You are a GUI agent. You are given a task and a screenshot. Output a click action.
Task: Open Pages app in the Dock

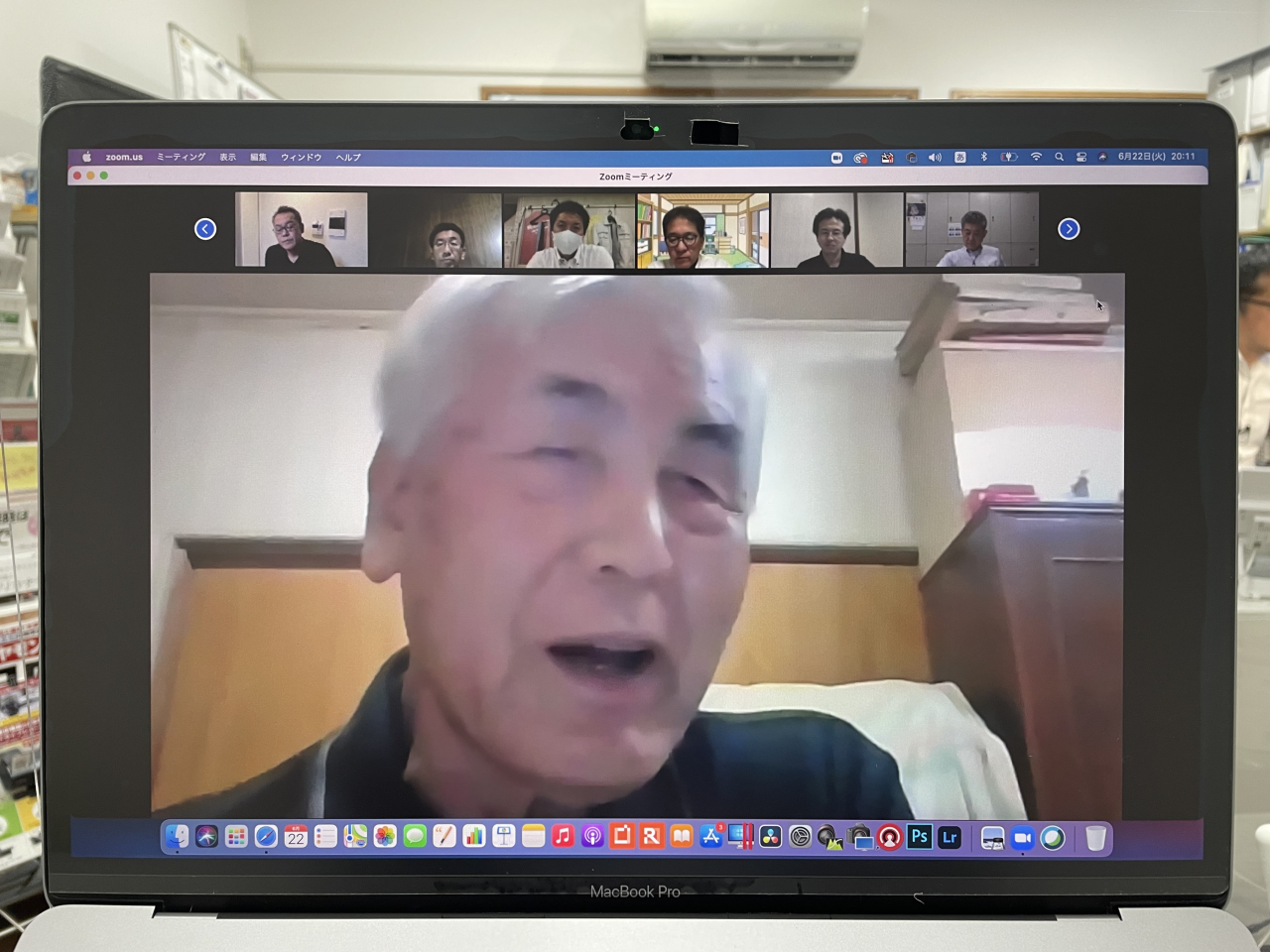click(444, 837)
